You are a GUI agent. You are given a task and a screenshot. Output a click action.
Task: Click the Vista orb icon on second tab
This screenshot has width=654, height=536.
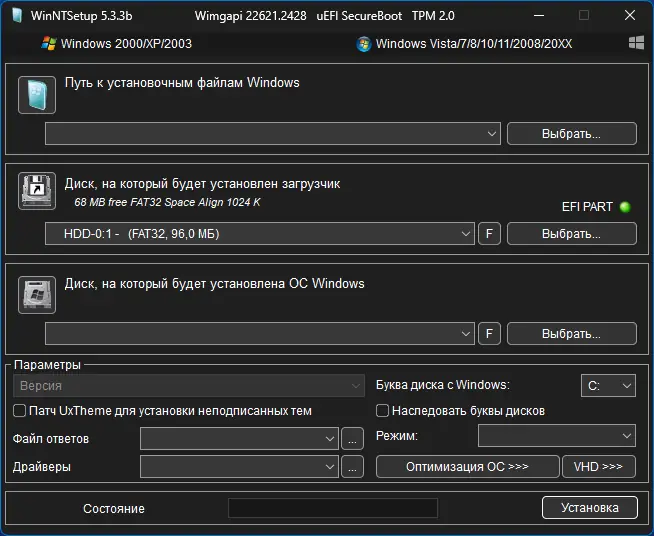coord(364,44)
